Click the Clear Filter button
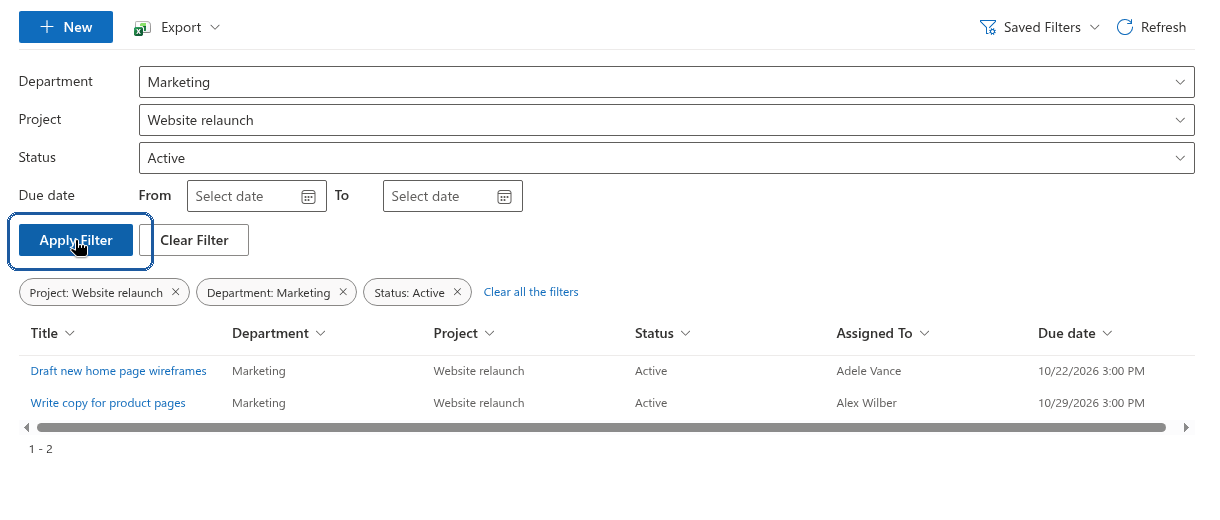Image resolution: width=1220 pixels, height=520 pixels. [x=194, y=240]
